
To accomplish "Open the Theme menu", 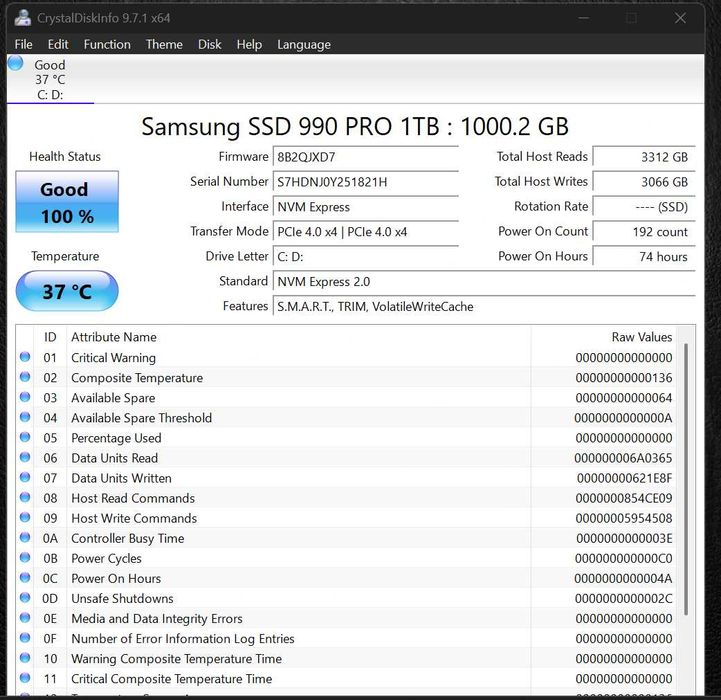I will 164,45.
